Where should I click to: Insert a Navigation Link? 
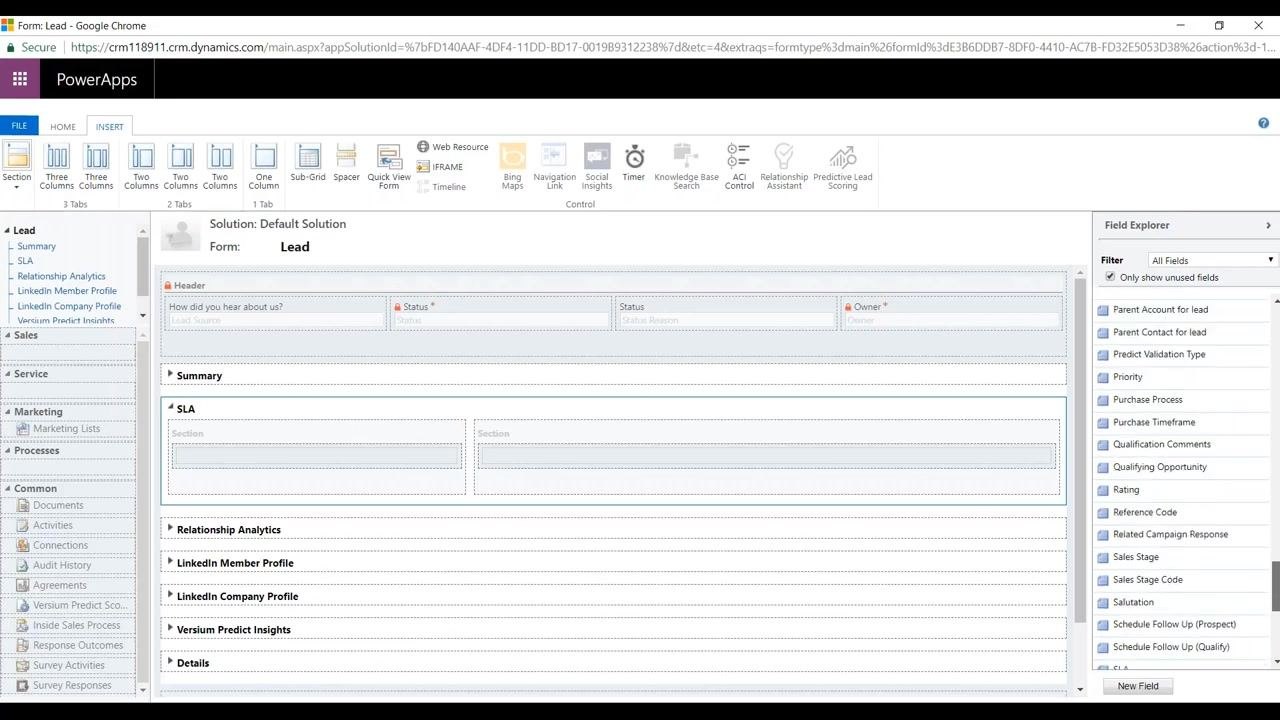point(554,166)
